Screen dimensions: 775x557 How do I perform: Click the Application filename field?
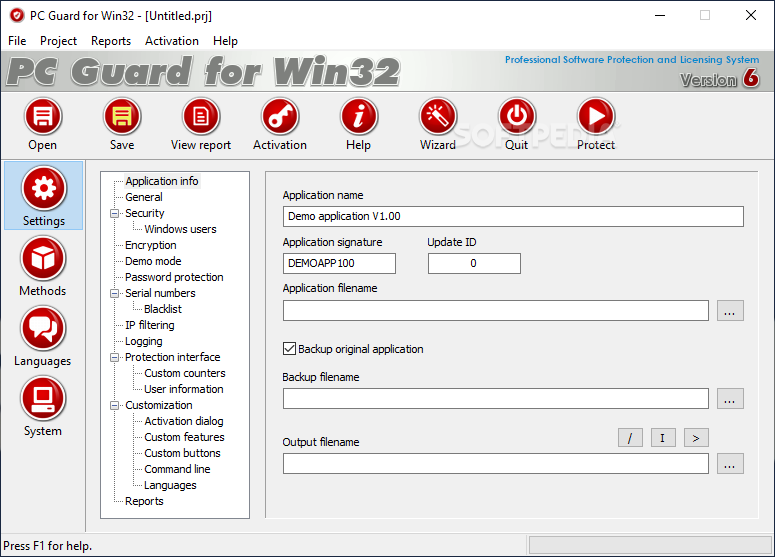tap(496, 311)
